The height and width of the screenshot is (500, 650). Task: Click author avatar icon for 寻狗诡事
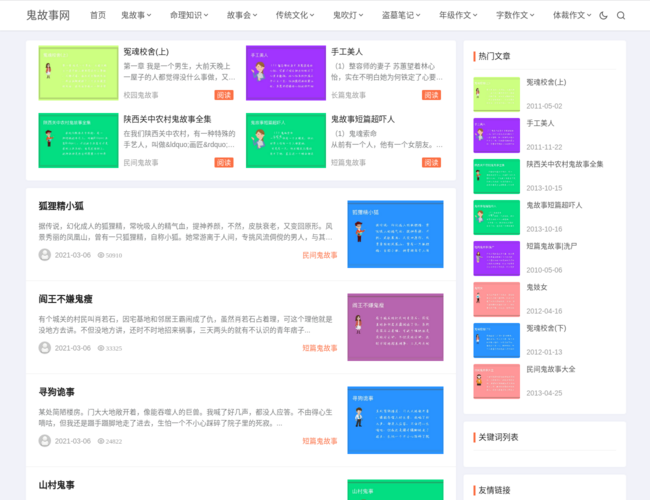point(45,441)
